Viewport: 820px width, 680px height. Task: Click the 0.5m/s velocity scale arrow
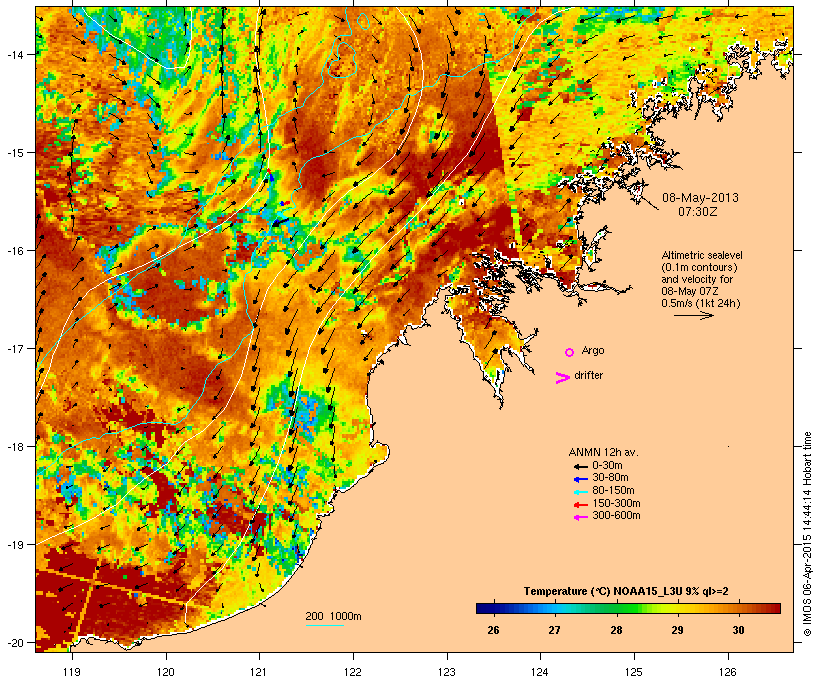pyautogui.click(x=693, y=315)
